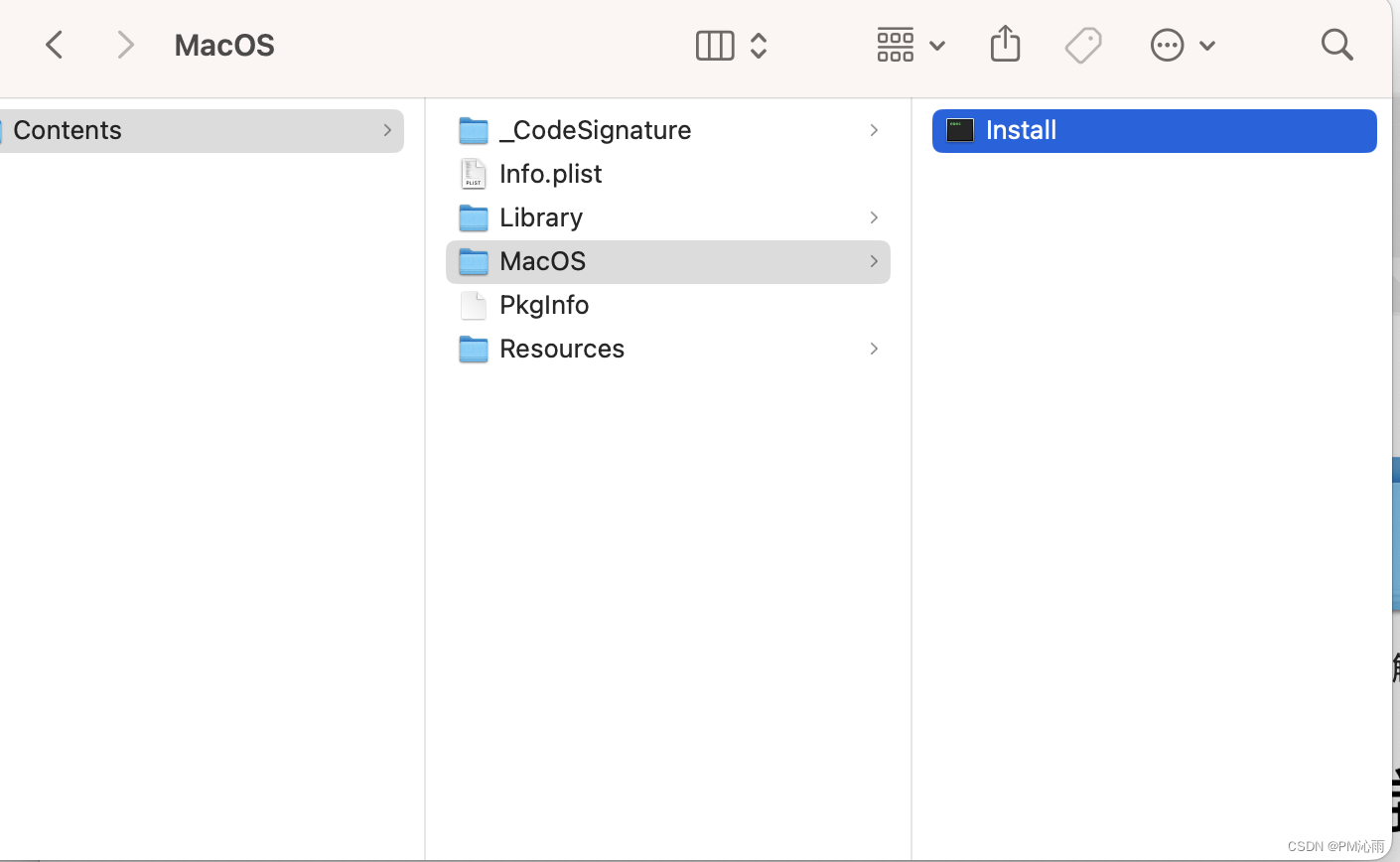Go forward using the forward arrow
This screenshot has height=862, width=1400.
(x=125, y=45)
